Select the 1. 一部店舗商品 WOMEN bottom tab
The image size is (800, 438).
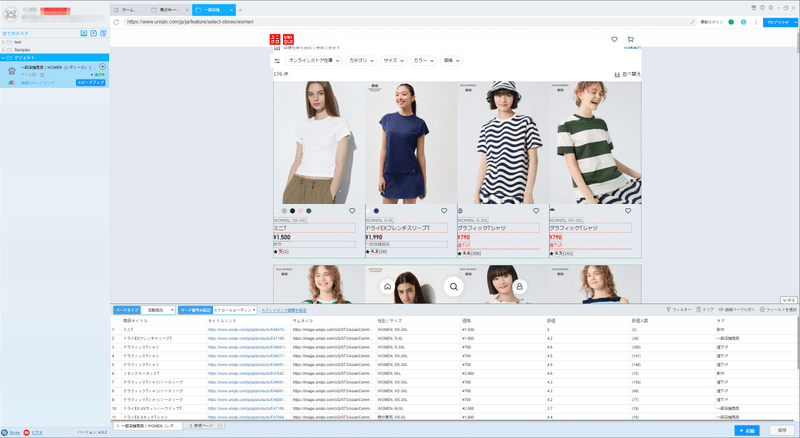pos(147,426)
